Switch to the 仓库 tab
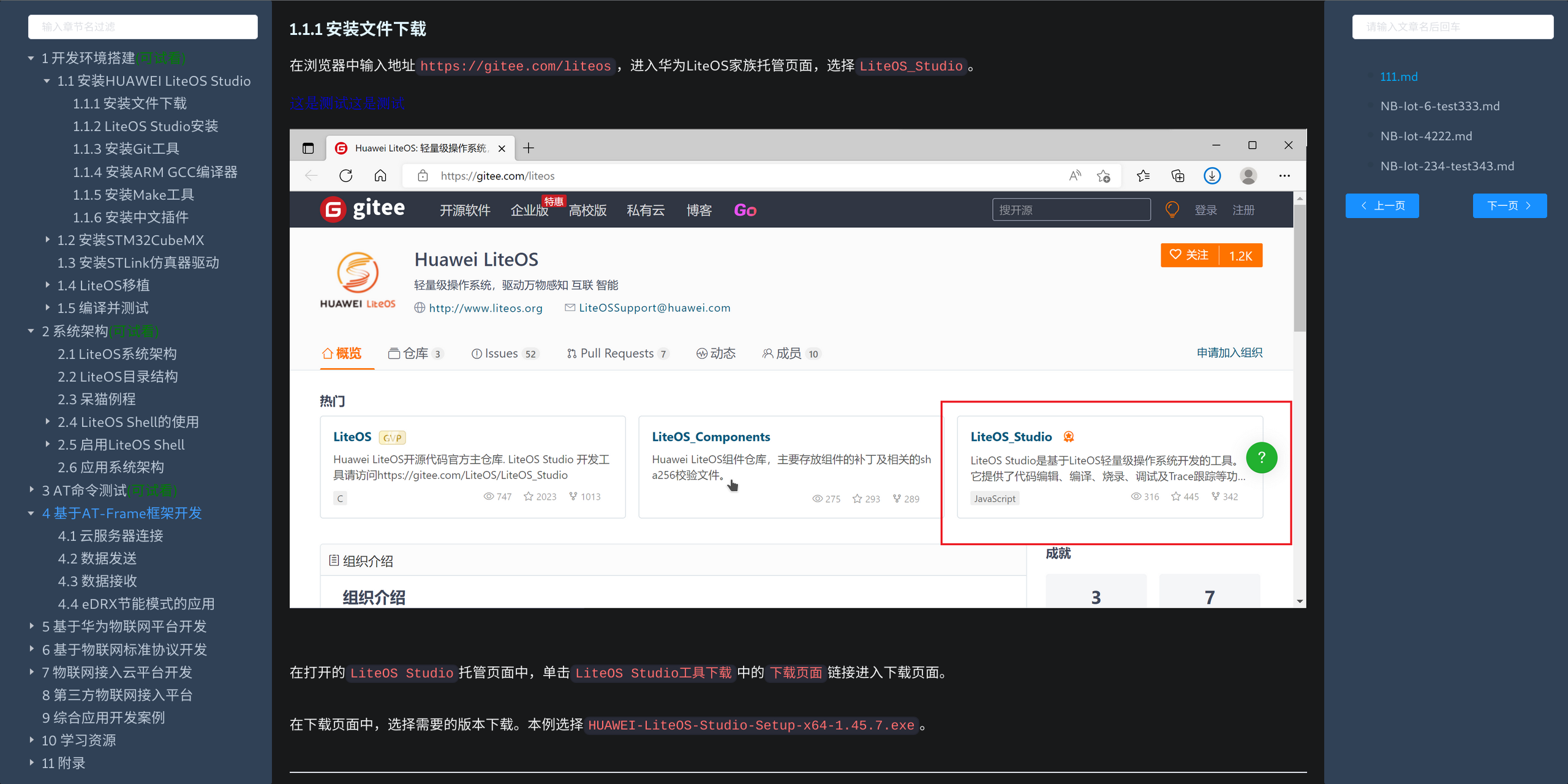This screenshot has width=1568, height=784. coord(415,353)
